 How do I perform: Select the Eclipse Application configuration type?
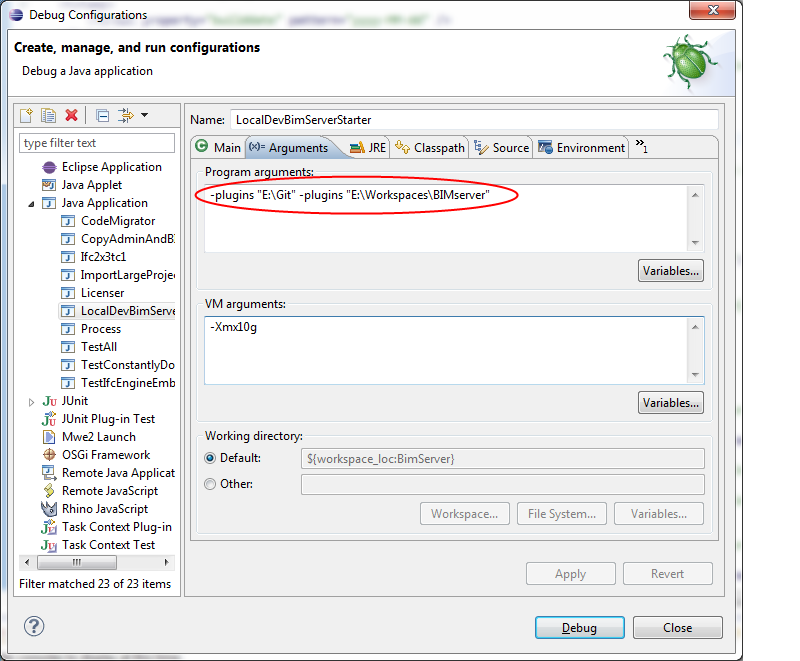click(110, 167)
